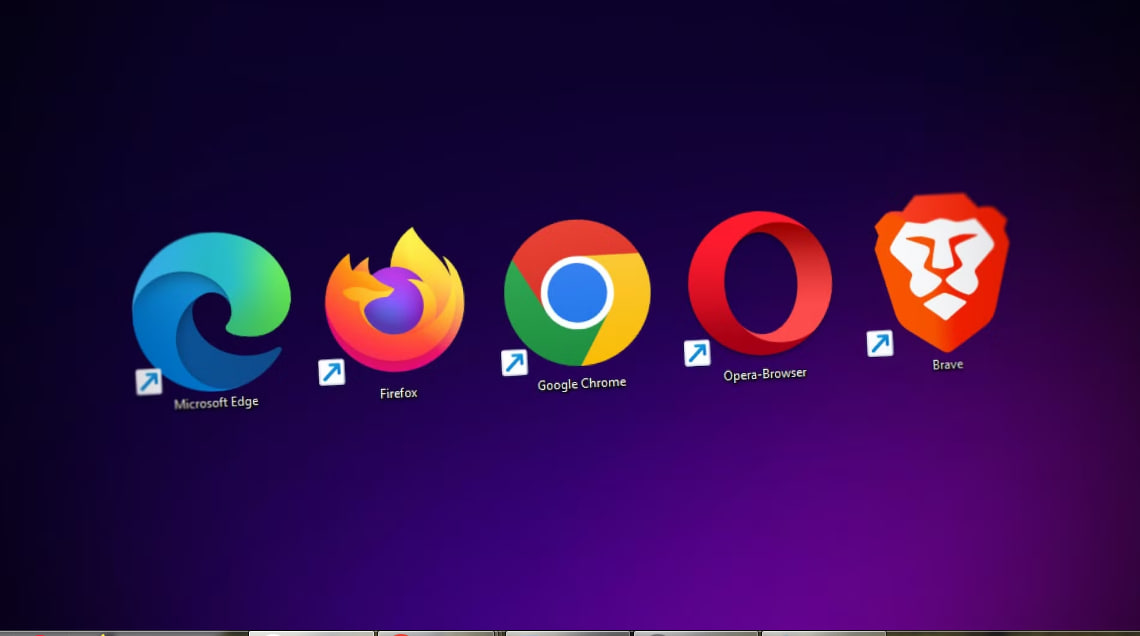1140x636 pixels.
Task: Click empty wallpaper area above the browser icons
Action: click(x=570, y=100)
